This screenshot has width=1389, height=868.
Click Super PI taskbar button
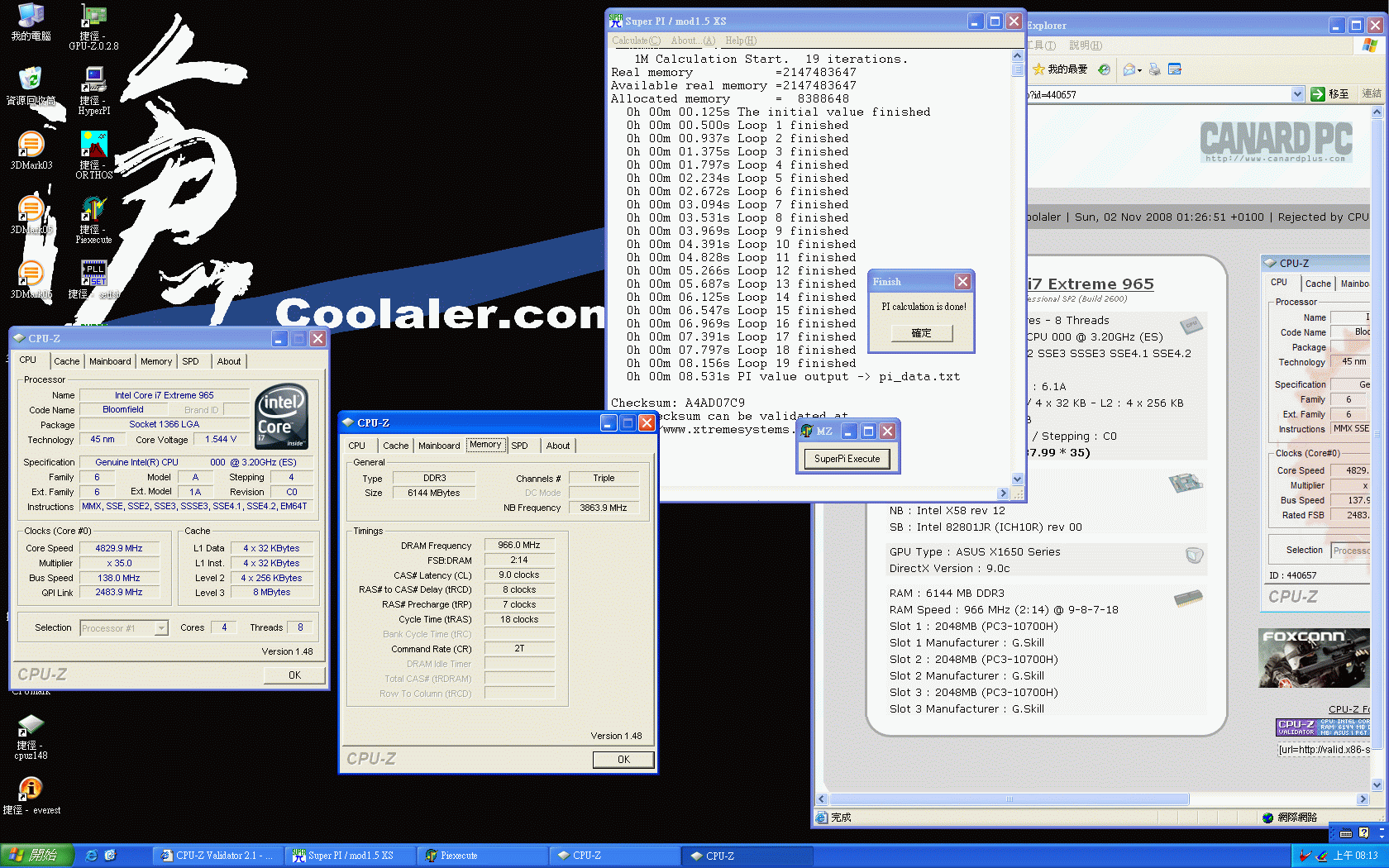351,856
